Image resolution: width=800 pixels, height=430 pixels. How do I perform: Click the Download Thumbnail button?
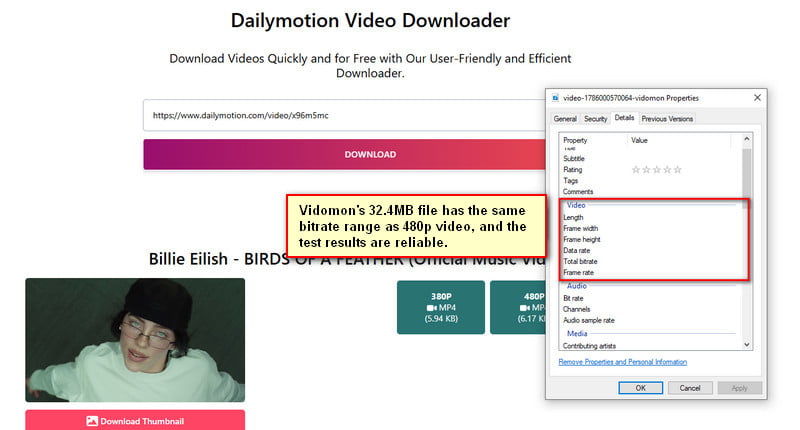(x=135, y=421)
